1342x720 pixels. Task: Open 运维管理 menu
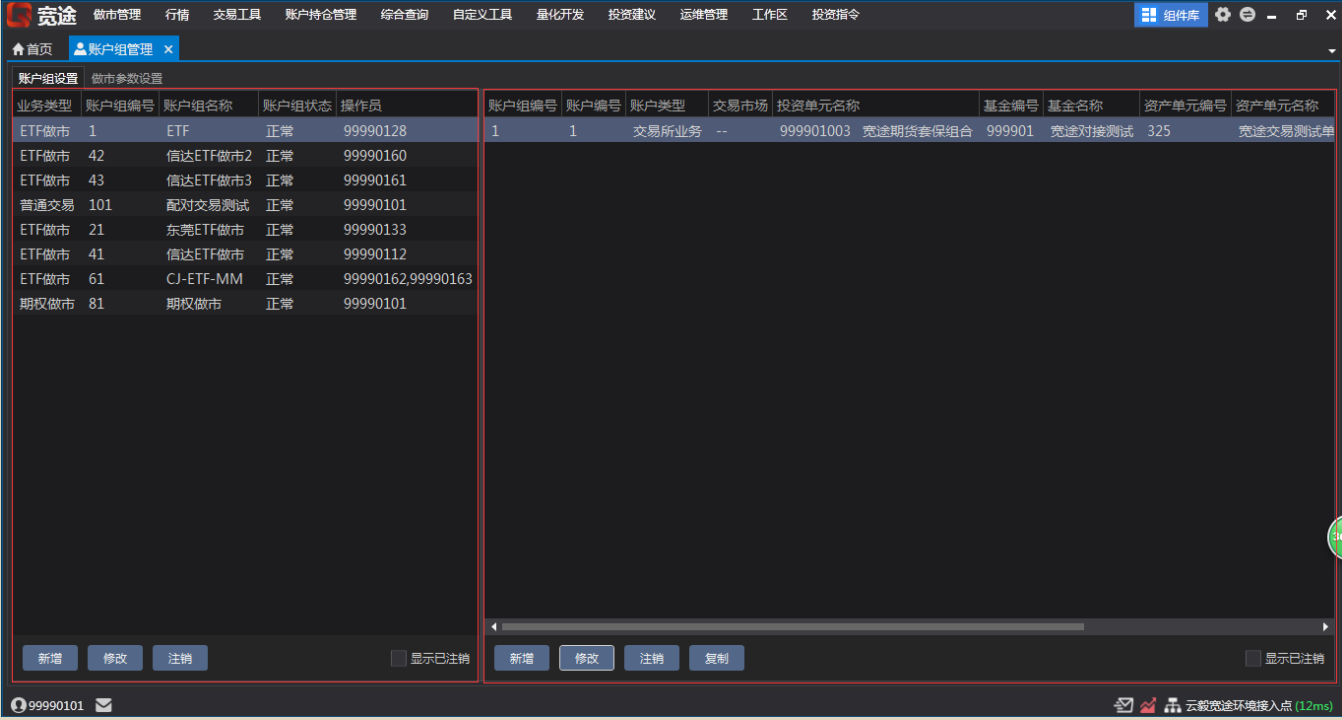coord(704,15)
